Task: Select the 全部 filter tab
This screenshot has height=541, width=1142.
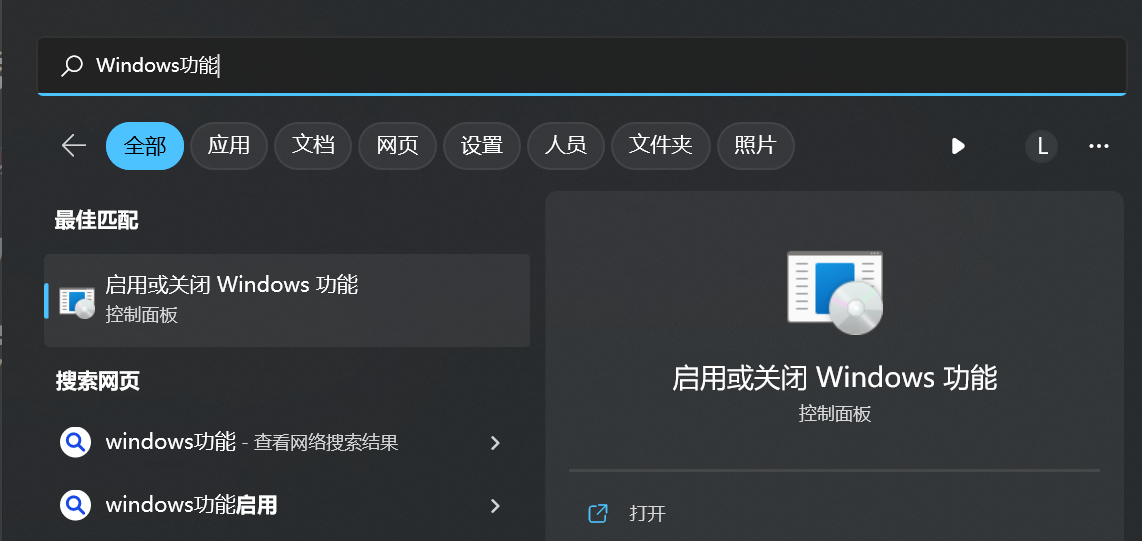Action: (145, 146)
